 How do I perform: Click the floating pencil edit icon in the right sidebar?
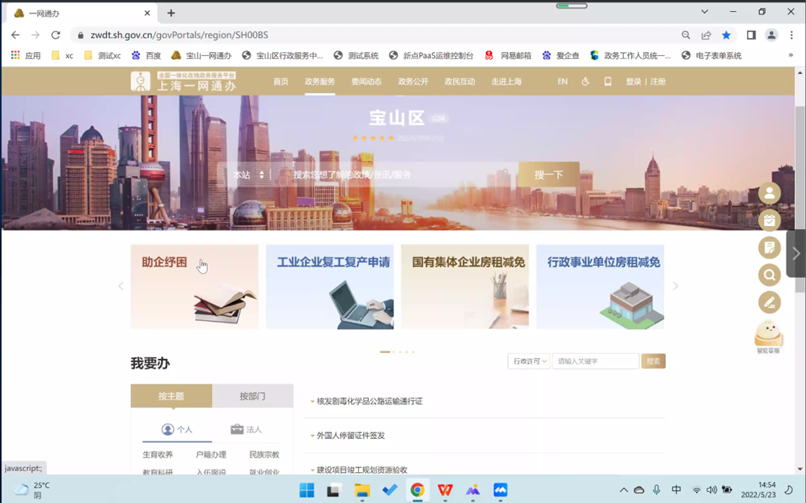(770, 302)
